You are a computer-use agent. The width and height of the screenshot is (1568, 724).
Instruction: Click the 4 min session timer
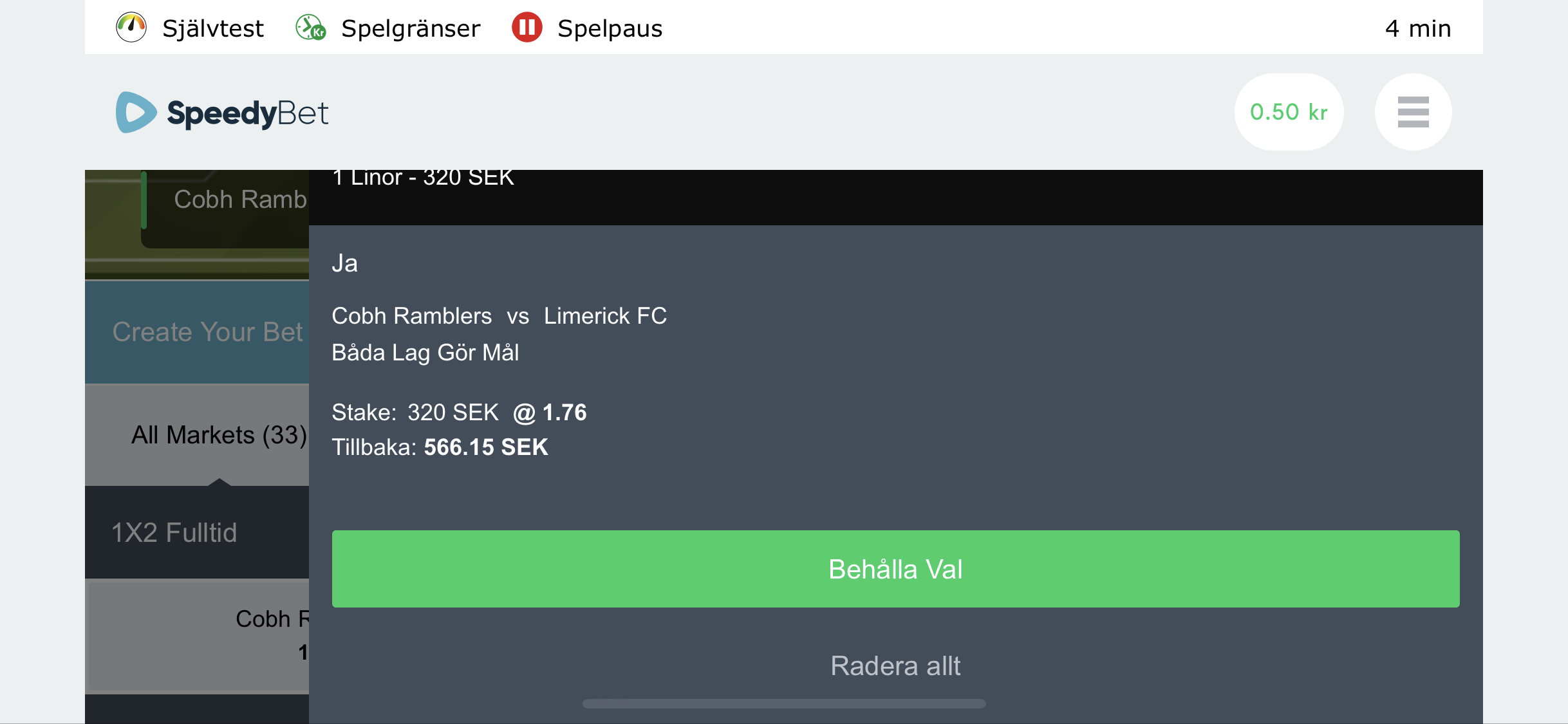point(1418,28)
